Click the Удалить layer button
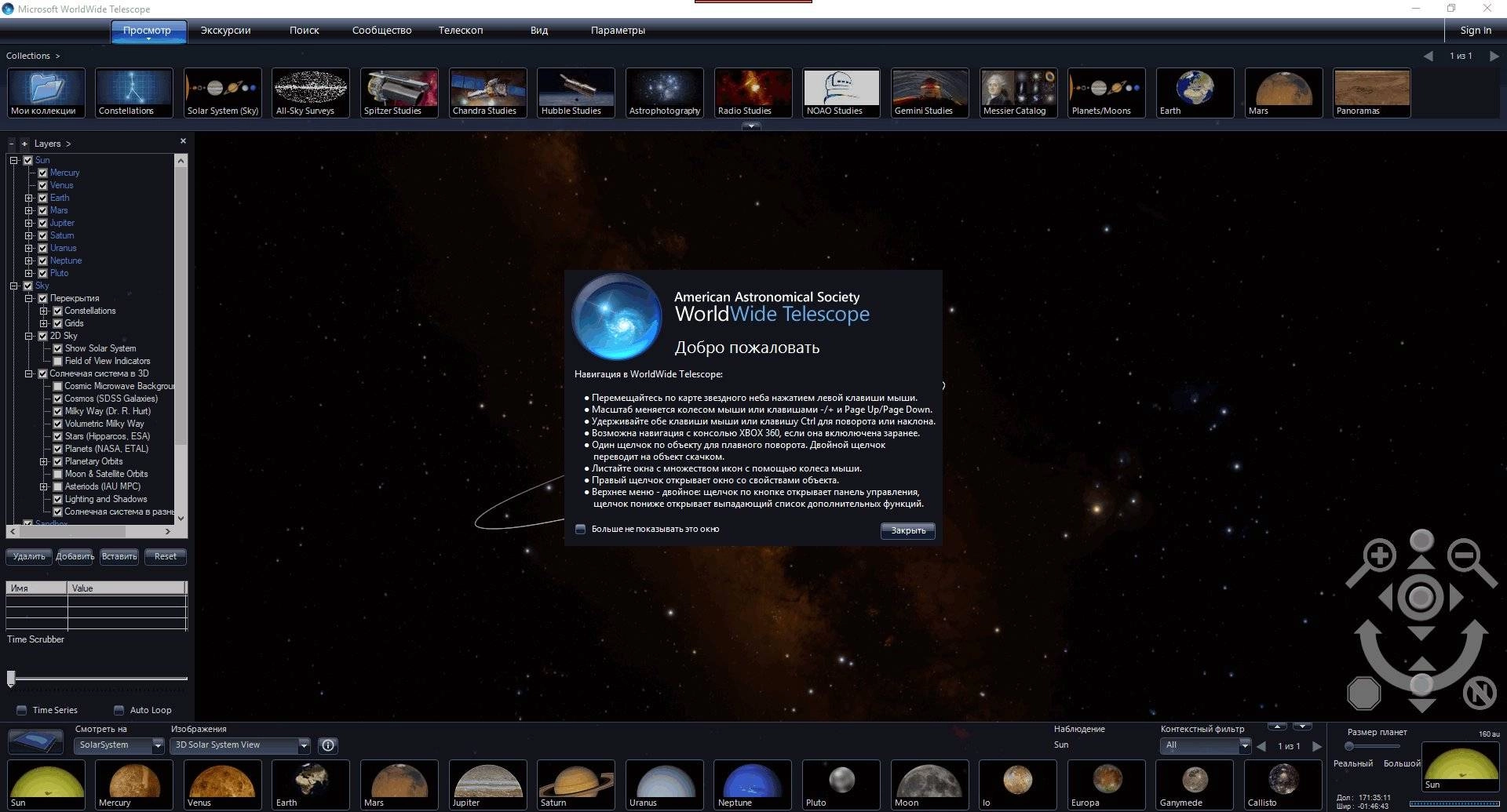The width and height of the screenshot is (1507, 812). 29,556
